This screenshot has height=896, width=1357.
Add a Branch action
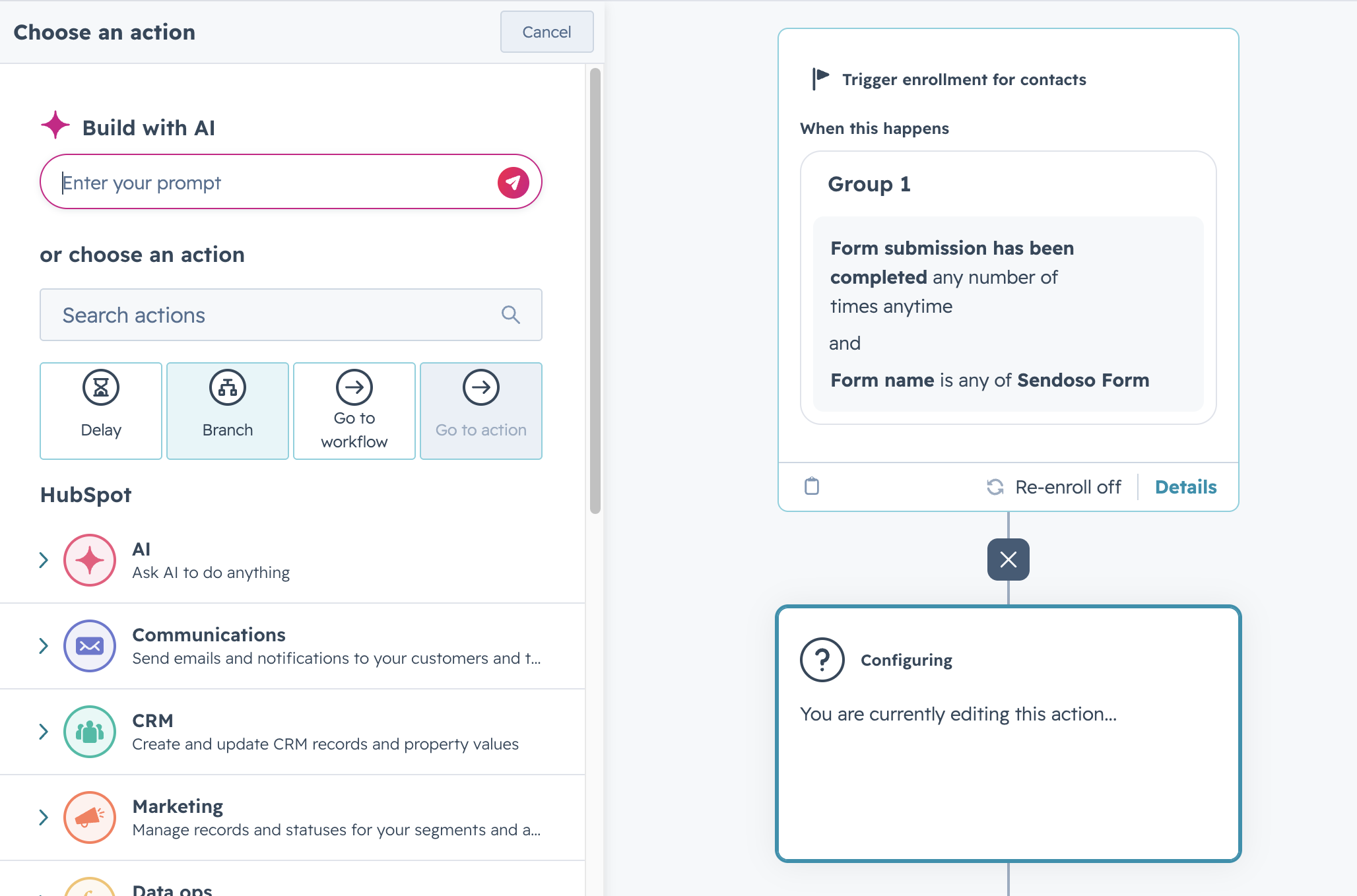(228, 410)
